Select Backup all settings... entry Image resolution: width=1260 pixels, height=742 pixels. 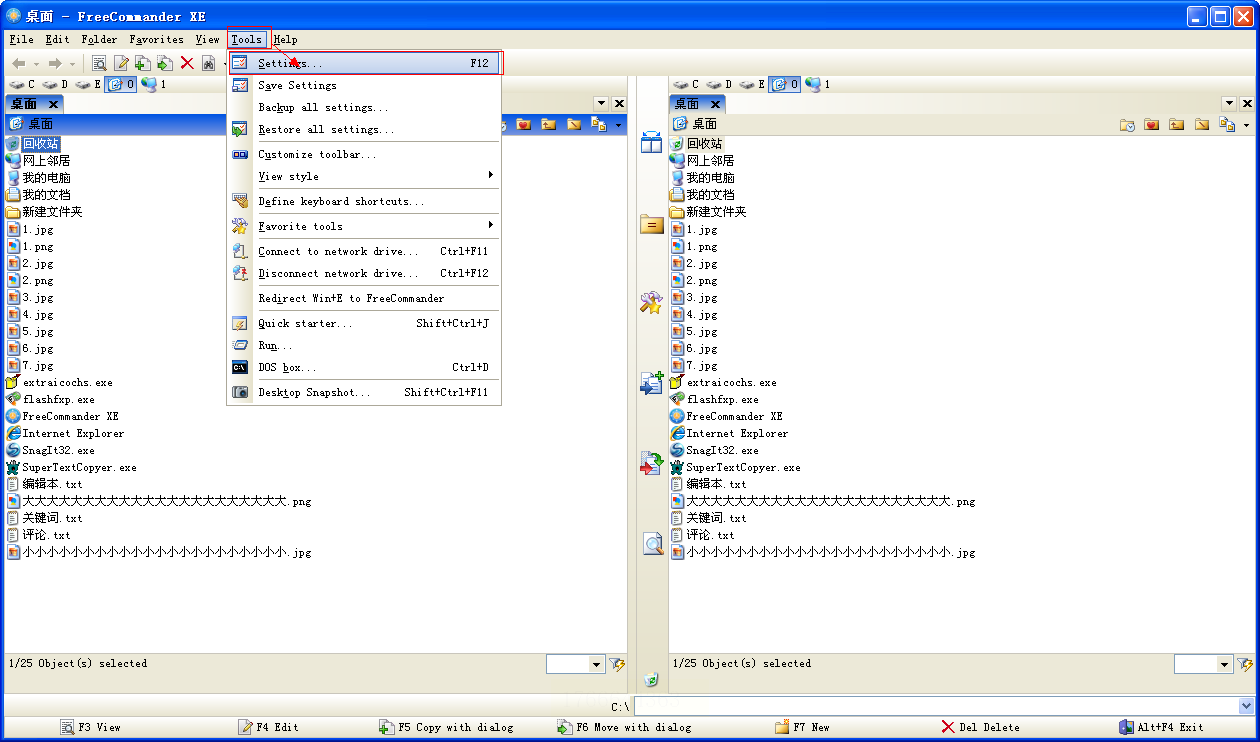click(364, 107)
